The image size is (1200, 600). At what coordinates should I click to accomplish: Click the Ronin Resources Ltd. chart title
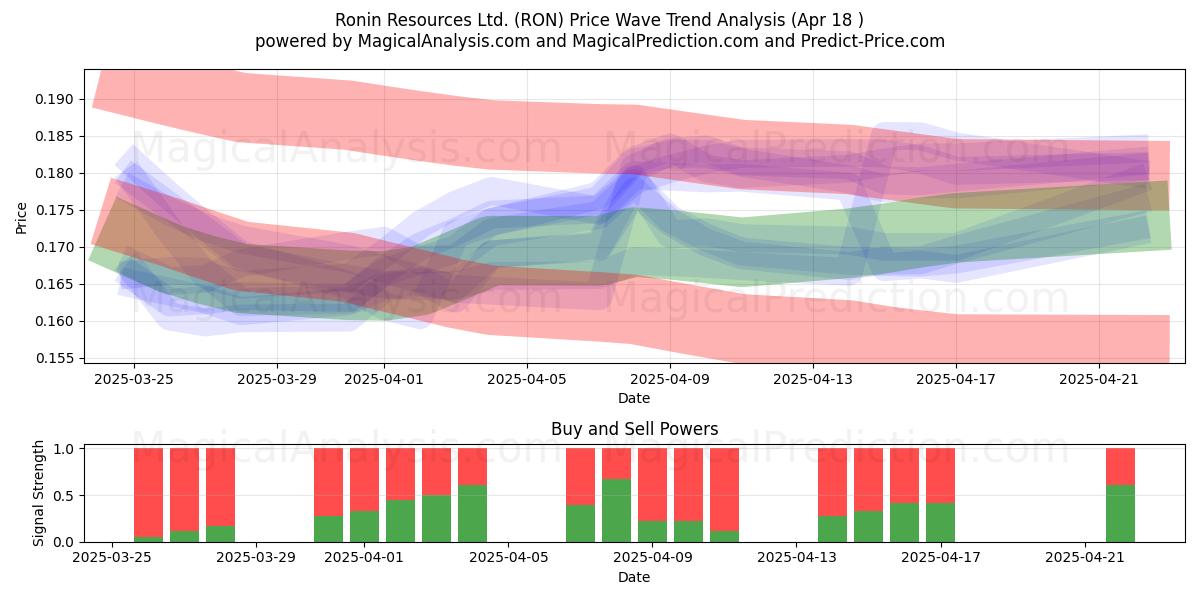pos(600,20)
